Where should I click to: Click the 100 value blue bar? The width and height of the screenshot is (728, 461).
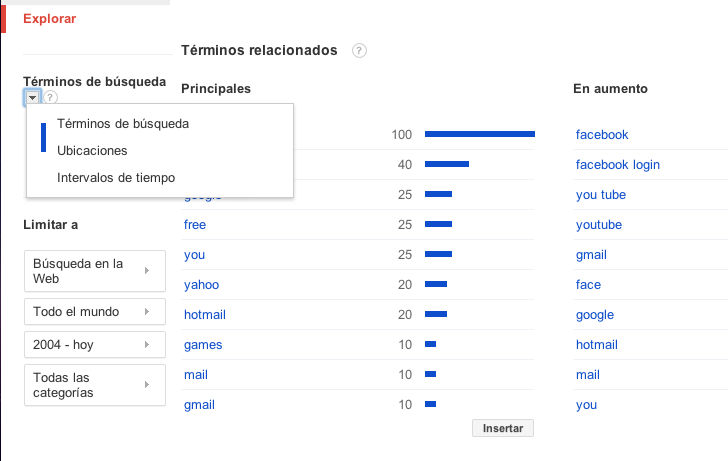pyautogui.click(x=479, y=134)
